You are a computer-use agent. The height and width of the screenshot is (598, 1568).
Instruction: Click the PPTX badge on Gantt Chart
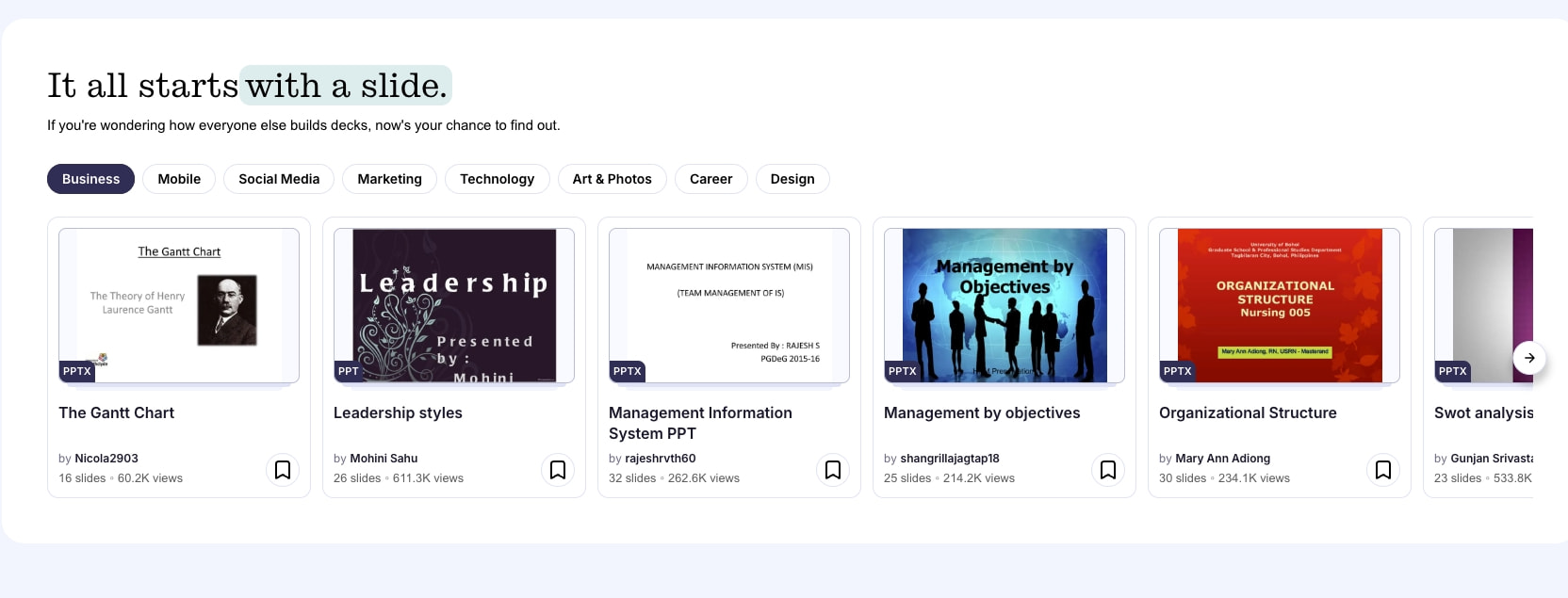click(x=77, y=371)
